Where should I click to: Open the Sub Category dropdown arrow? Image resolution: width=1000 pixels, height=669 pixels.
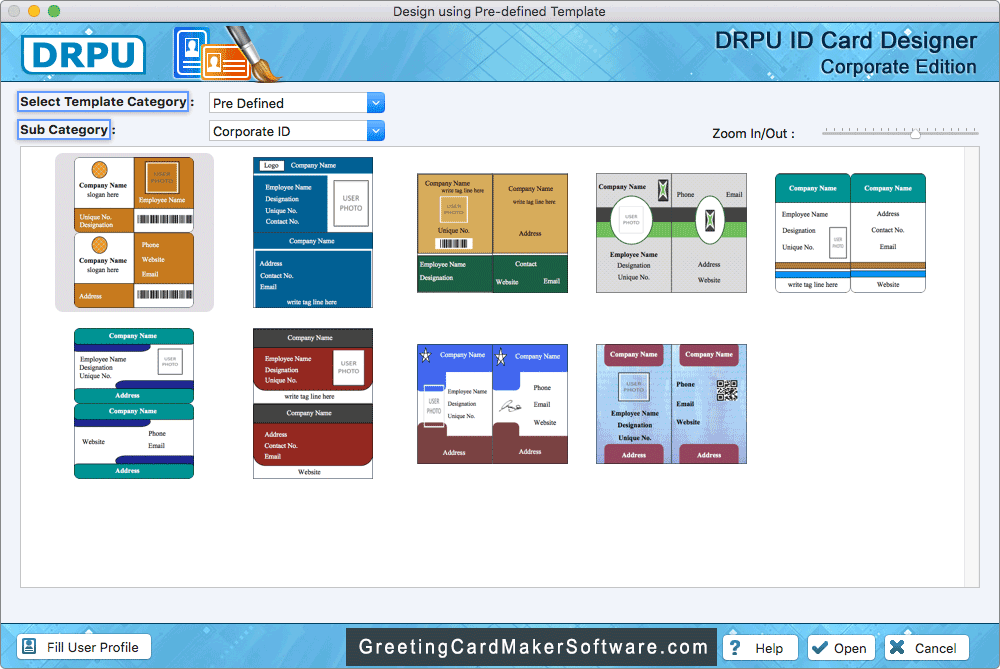pyautogui.click(x=376, y=131)
